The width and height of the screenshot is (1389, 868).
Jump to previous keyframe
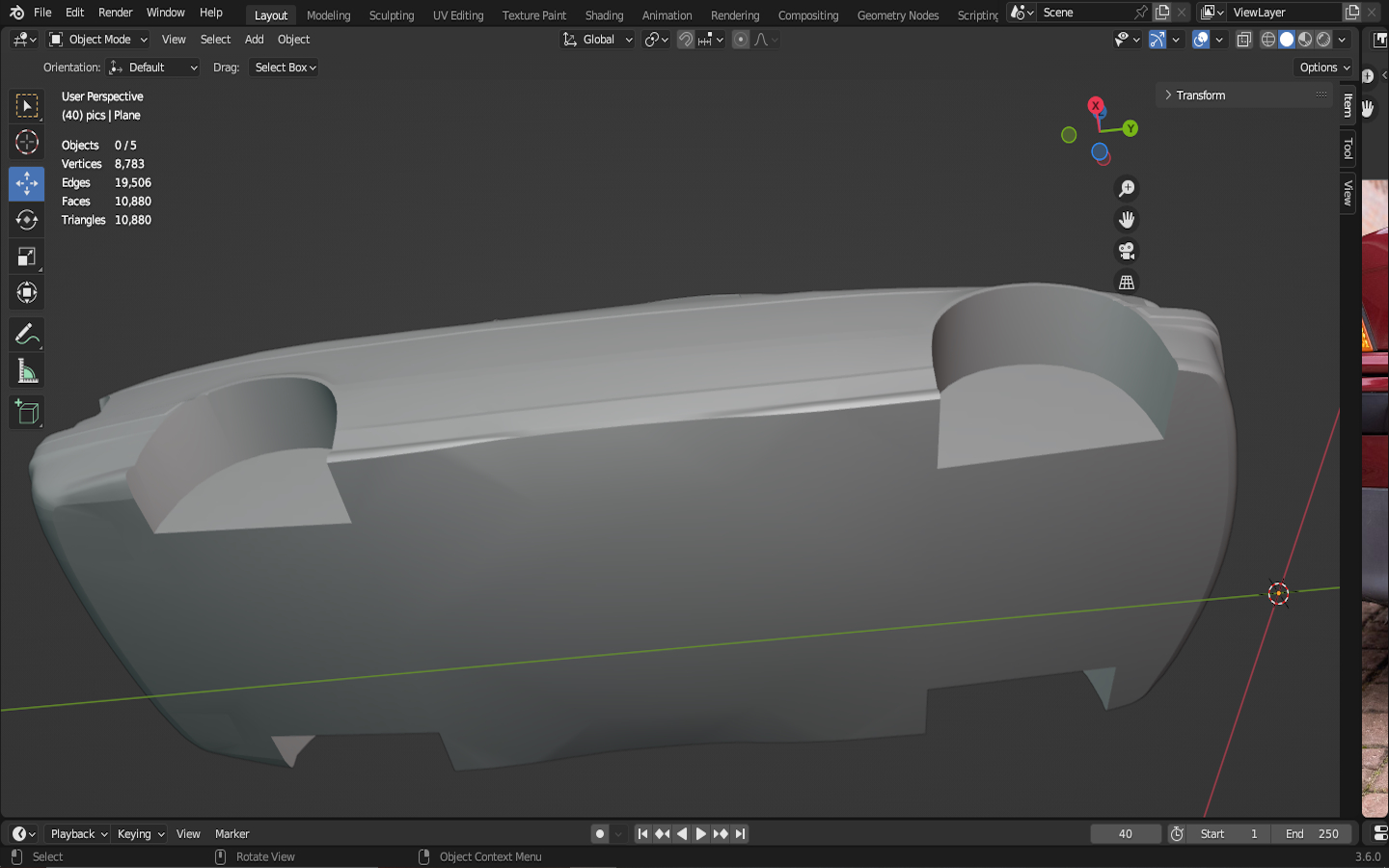662,834
